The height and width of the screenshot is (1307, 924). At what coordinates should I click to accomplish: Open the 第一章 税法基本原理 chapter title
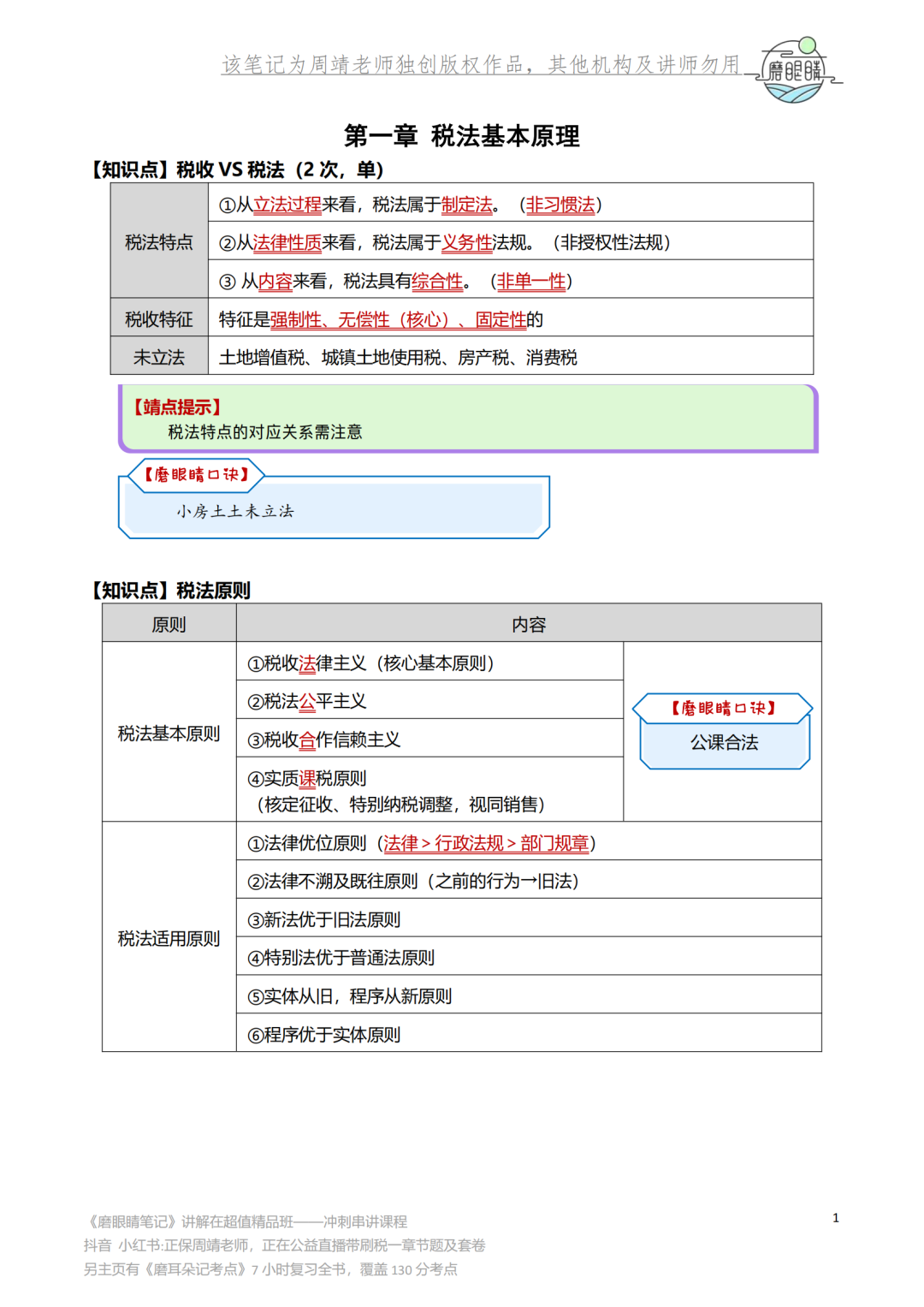click(x=462, y=134)
